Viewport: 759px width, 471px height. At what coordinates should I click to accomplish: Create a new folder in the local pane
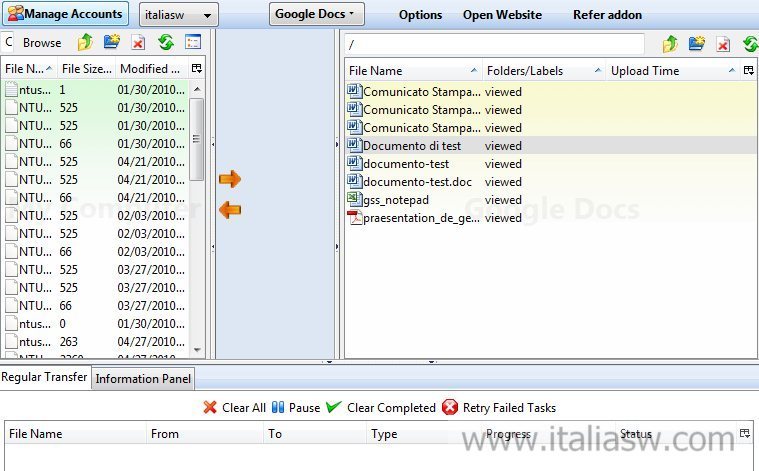(x=112, y=43)
